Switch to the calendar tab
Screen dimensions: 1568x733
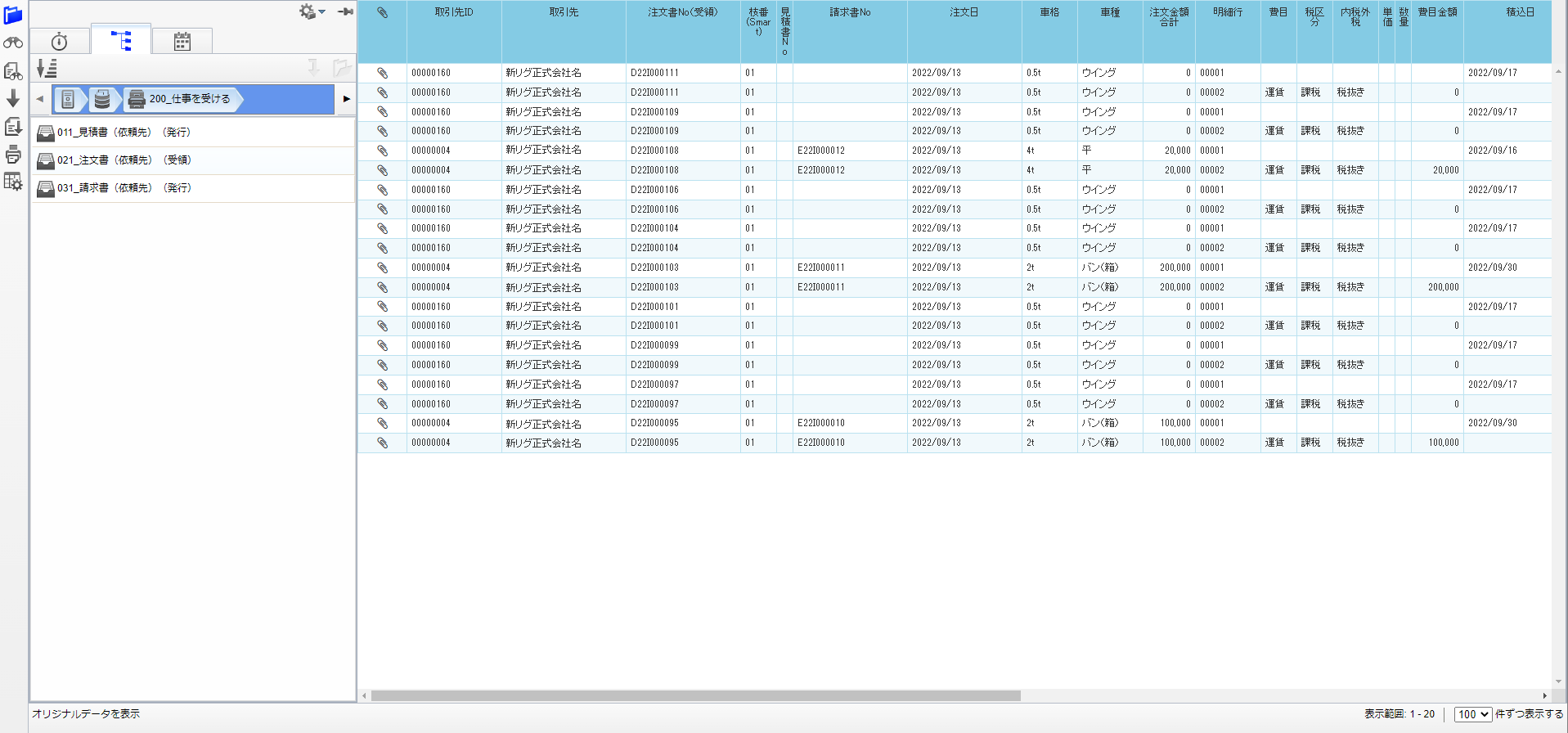click(182, 42)
